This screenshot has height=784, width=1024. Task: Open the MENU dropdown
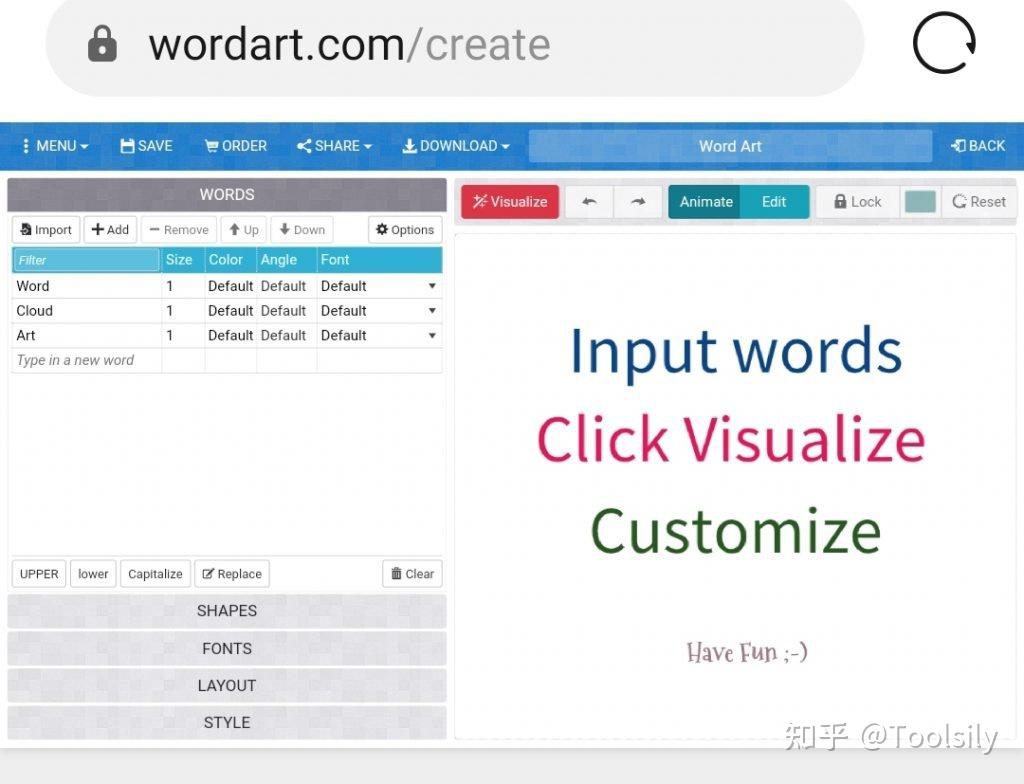tap(55, 146)
